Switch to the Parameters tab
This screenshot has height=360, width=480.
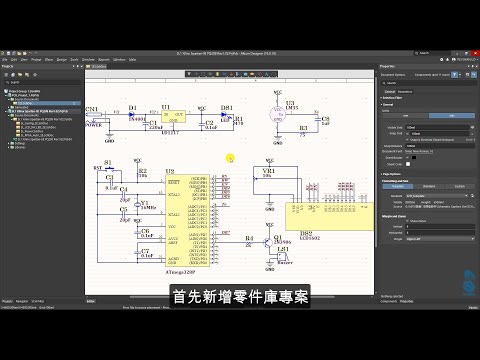[405, 92]
